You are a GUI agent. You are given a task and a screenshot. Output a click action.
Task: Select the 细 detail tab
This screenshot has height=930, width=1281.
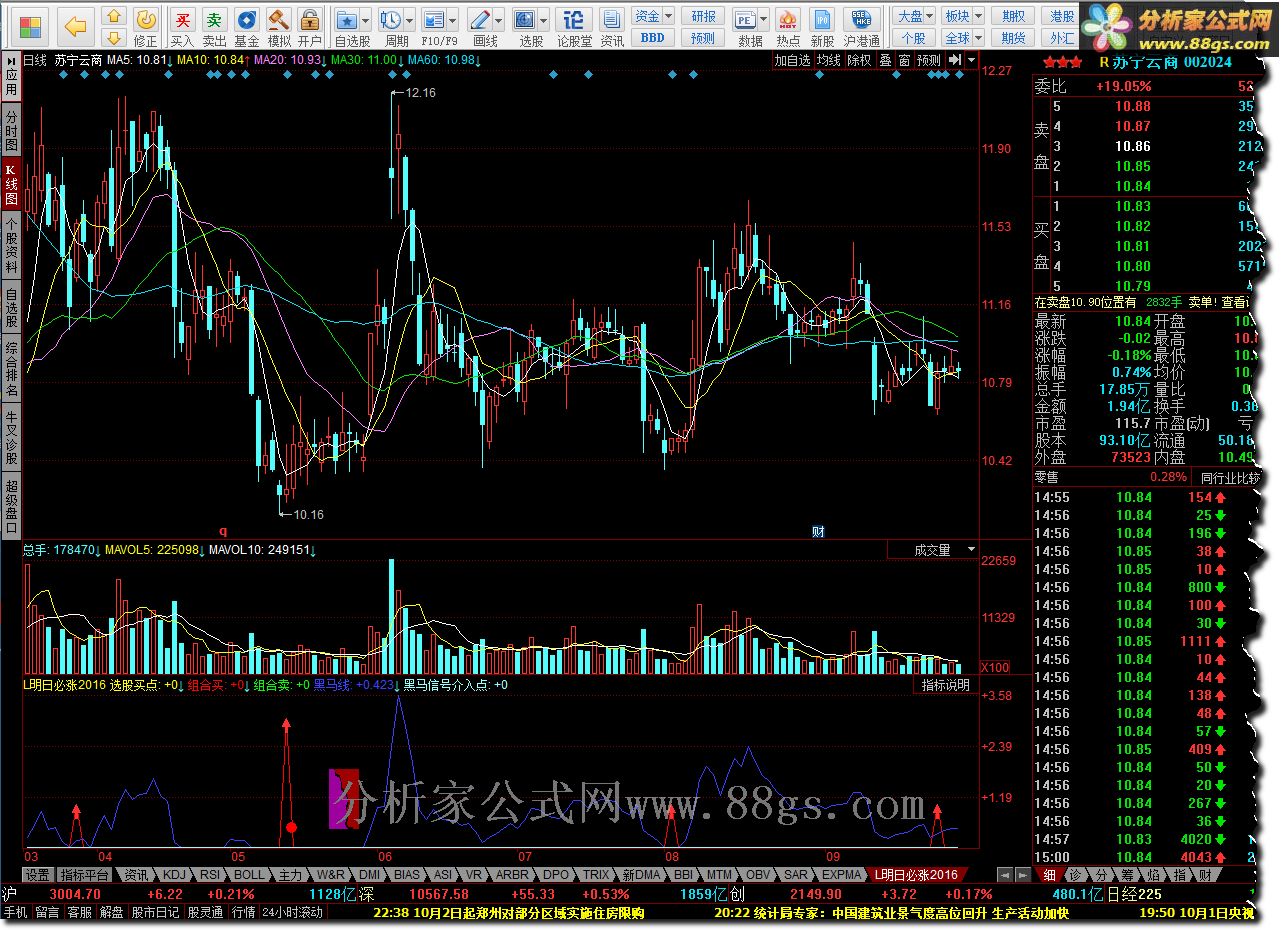coord(1050,875)
